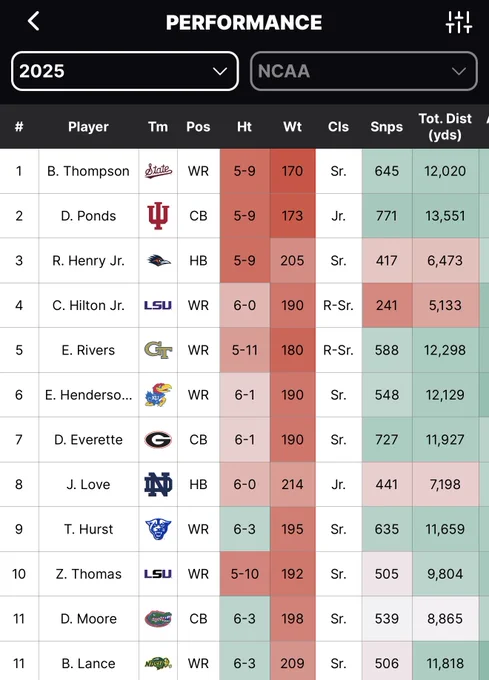Go back using the left chevron arrow
This screenshot has width=489, height=680.
[x=33, y=21]
